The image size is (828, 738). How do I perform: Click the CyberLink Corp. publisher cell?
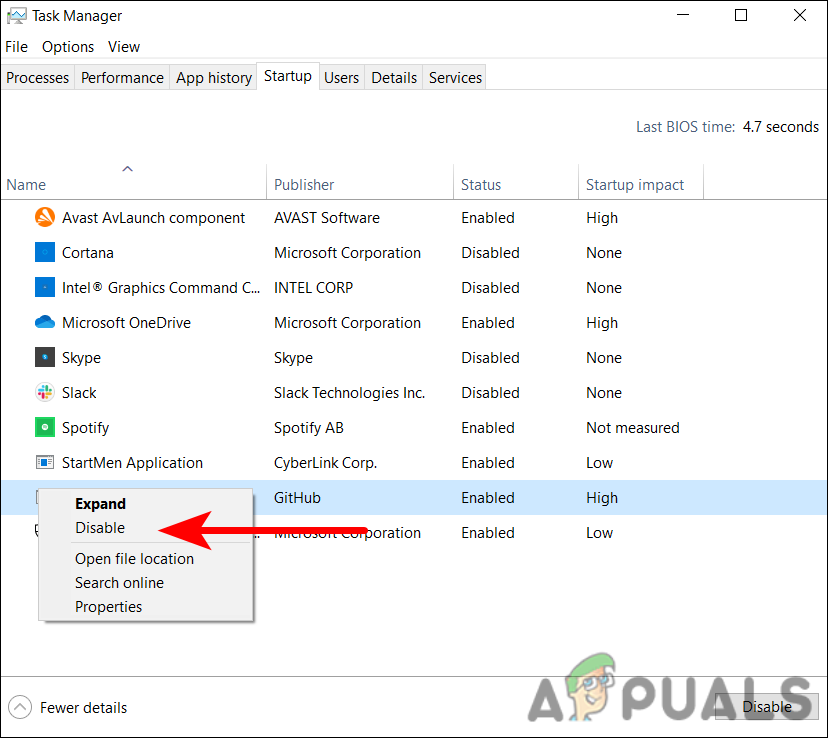point(325,463)
